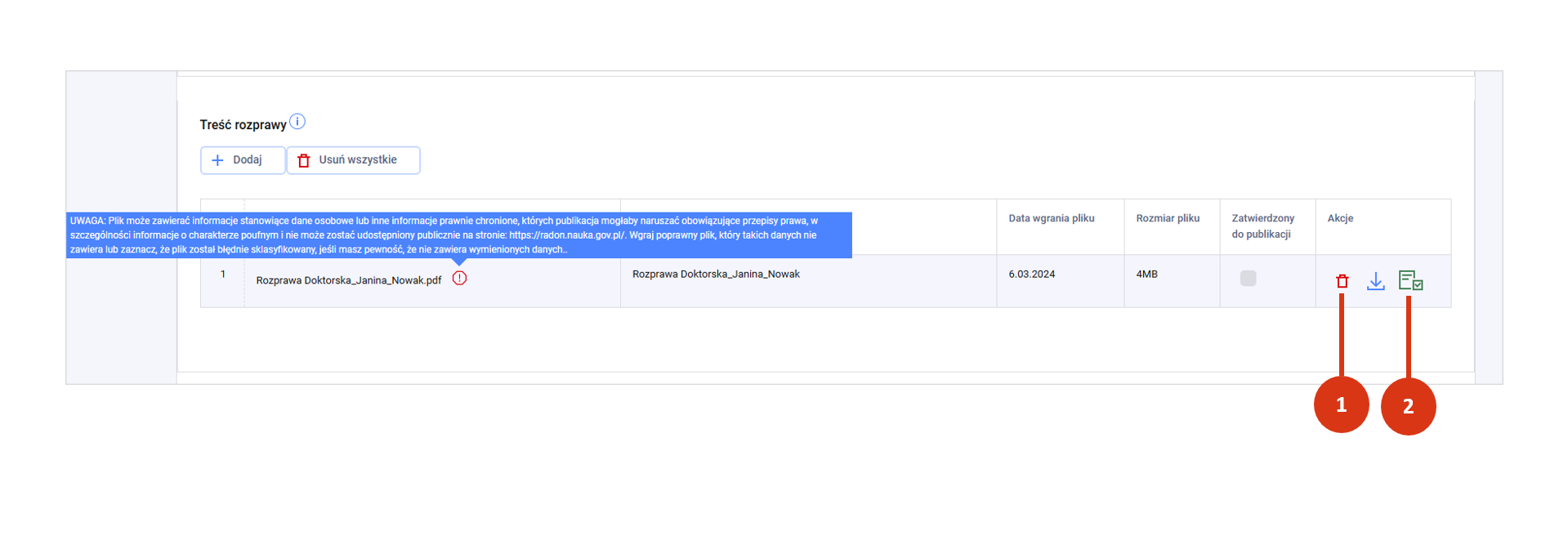
Task: Delete the file using the red trash icon in Akcje
Action: 1342,281
